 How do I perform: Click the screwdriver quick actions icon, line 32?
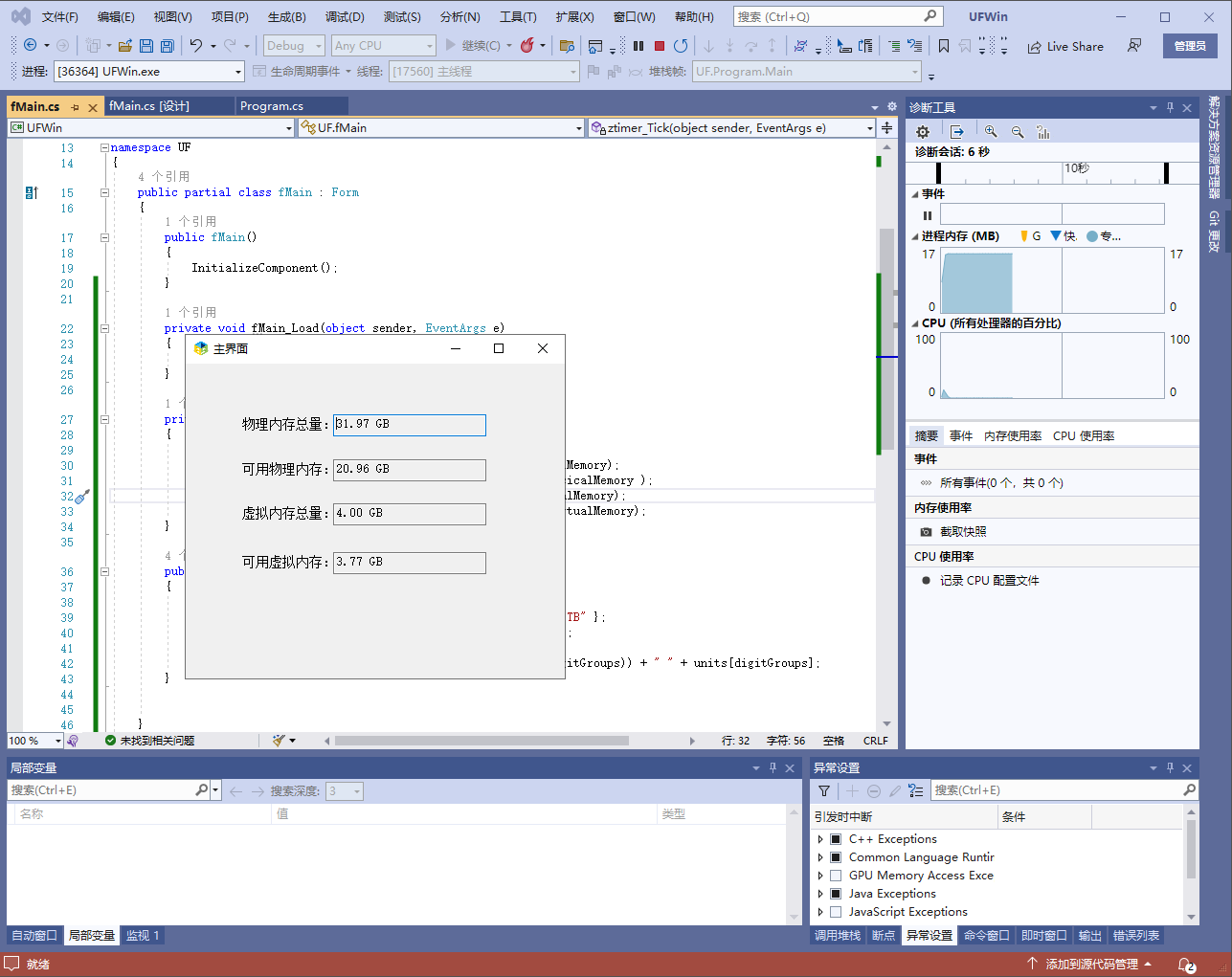tap(83, 496)
